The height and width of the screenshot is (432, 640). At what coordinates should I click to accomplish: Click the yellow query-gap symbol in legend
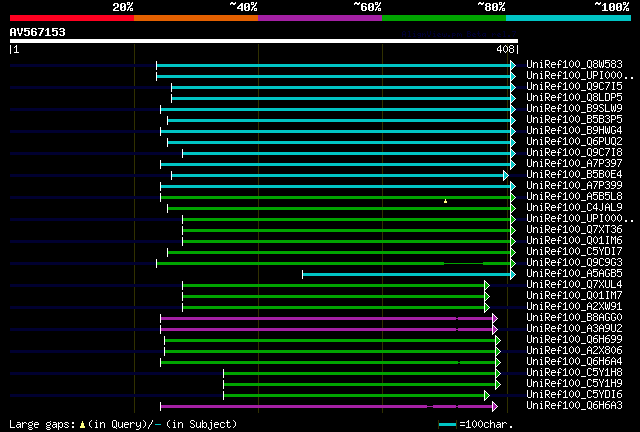pos(82,425)
